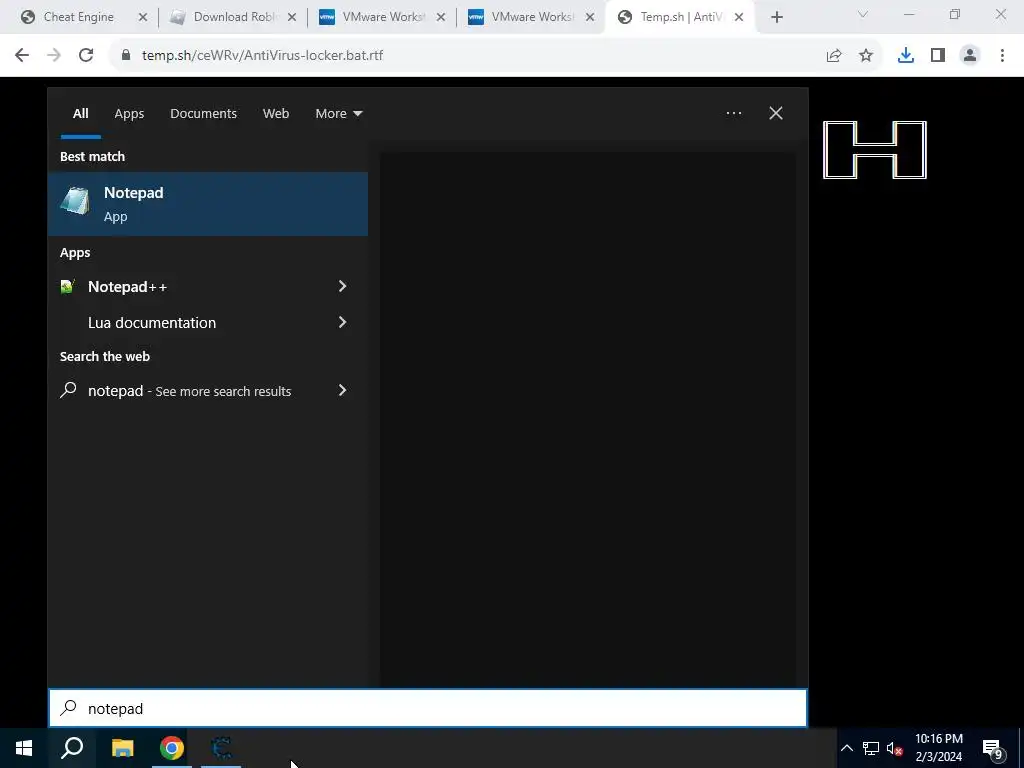Open the Chrome downloads icon
1024x768 pixels.
(905, 56)
